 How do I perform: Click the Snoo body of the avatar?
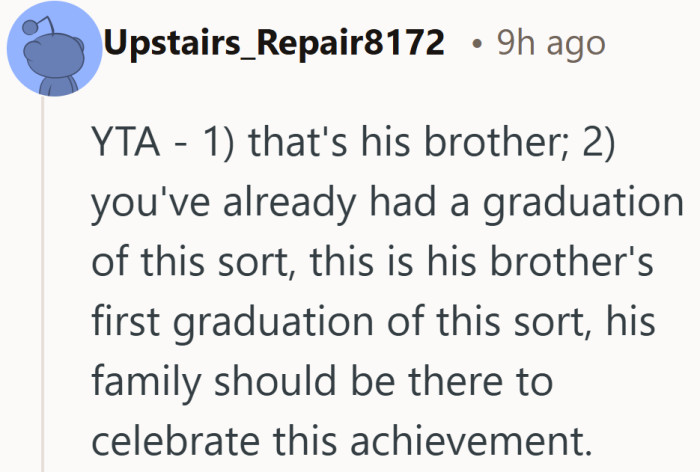[56, 86]
